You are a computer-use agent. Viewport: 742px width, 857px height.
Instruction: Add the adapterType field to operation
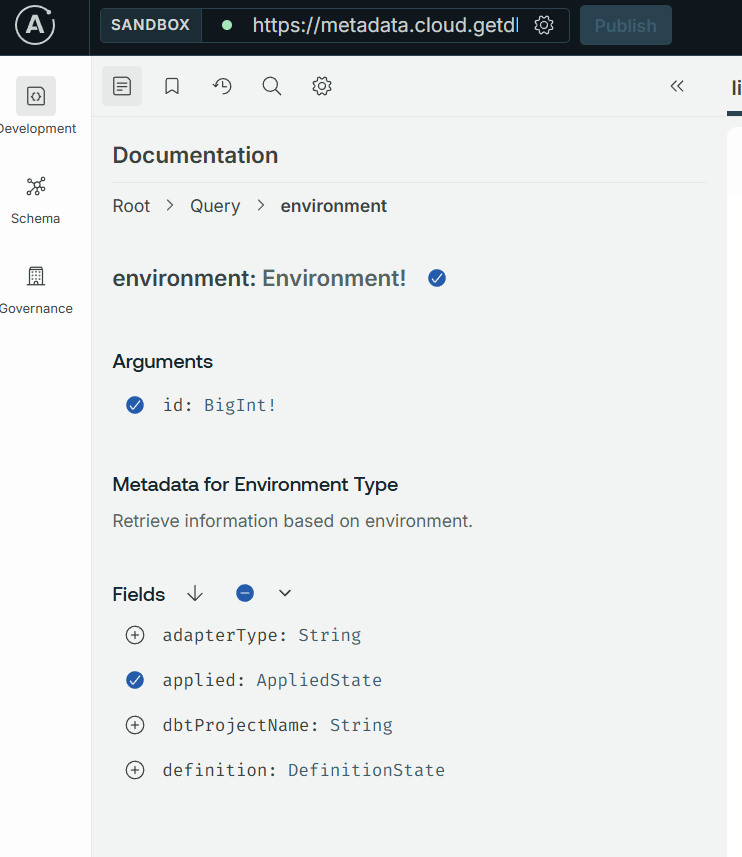tap(135, 635)
